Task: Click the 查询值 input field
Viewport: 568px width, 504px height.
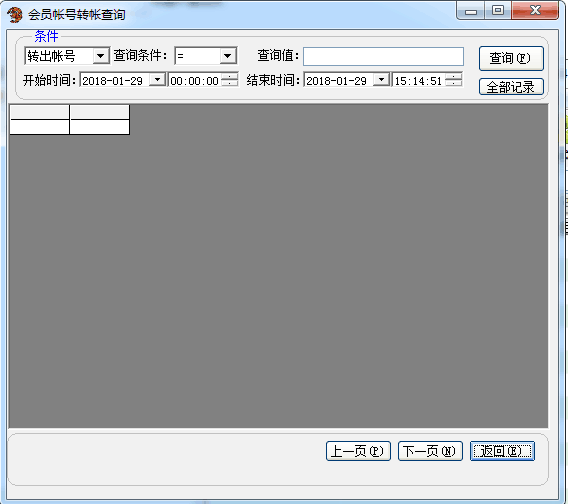Action: coord(383,57)
